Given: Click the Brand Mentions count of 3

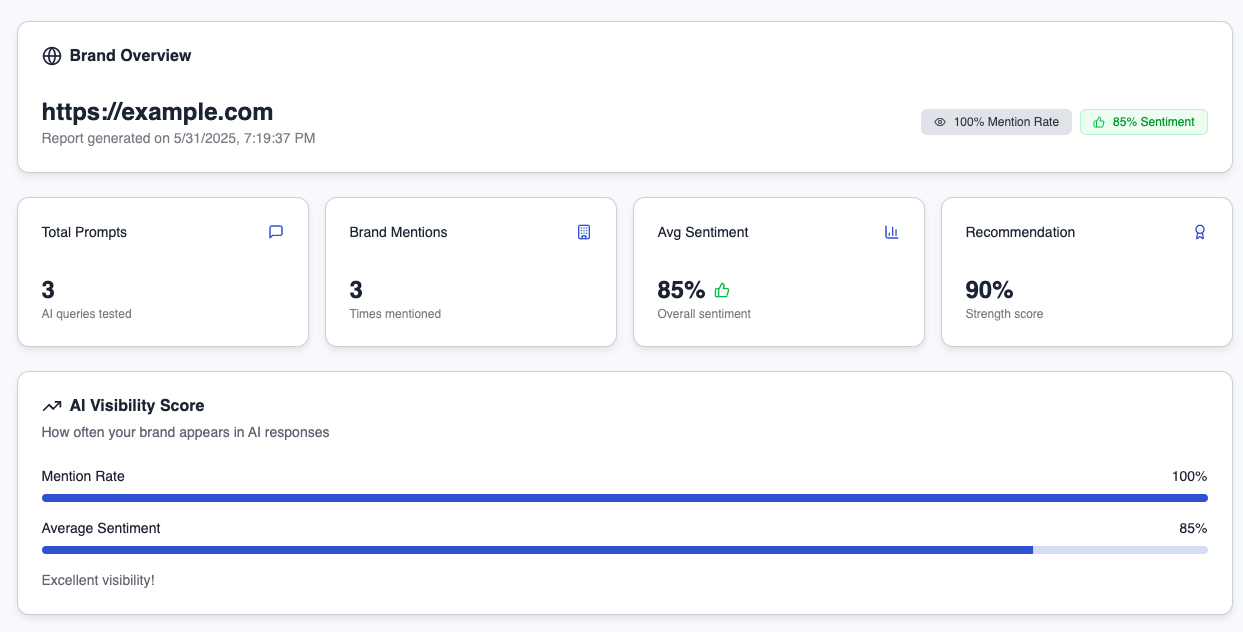Looking at the screenshot, I should [356, 290].
